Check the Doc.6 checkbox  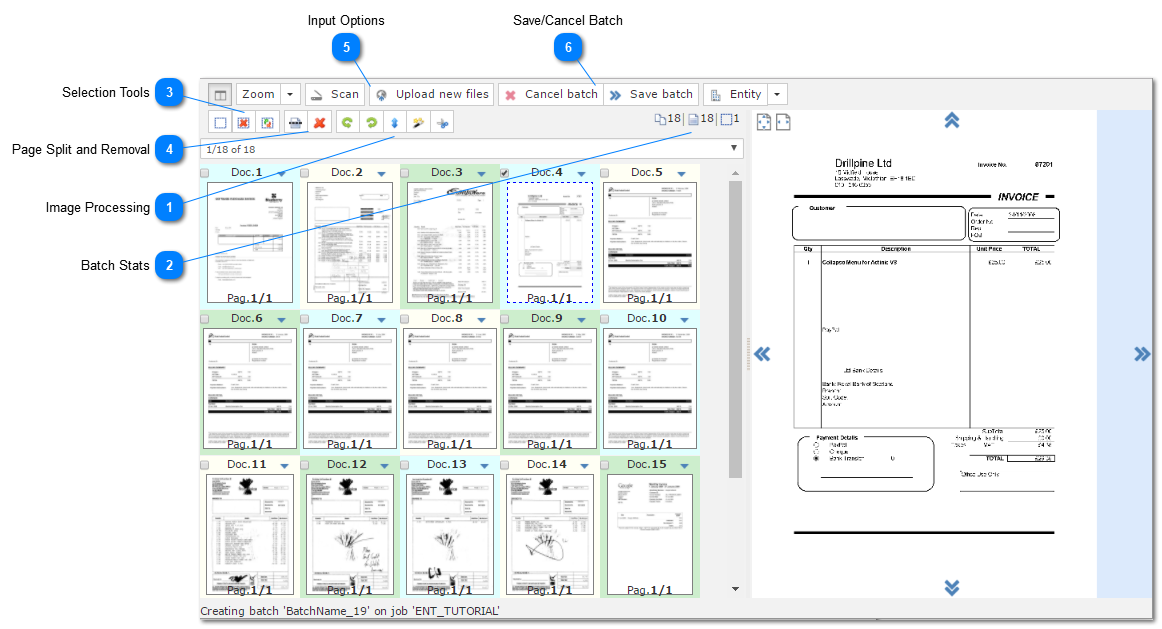coord(205,319)
